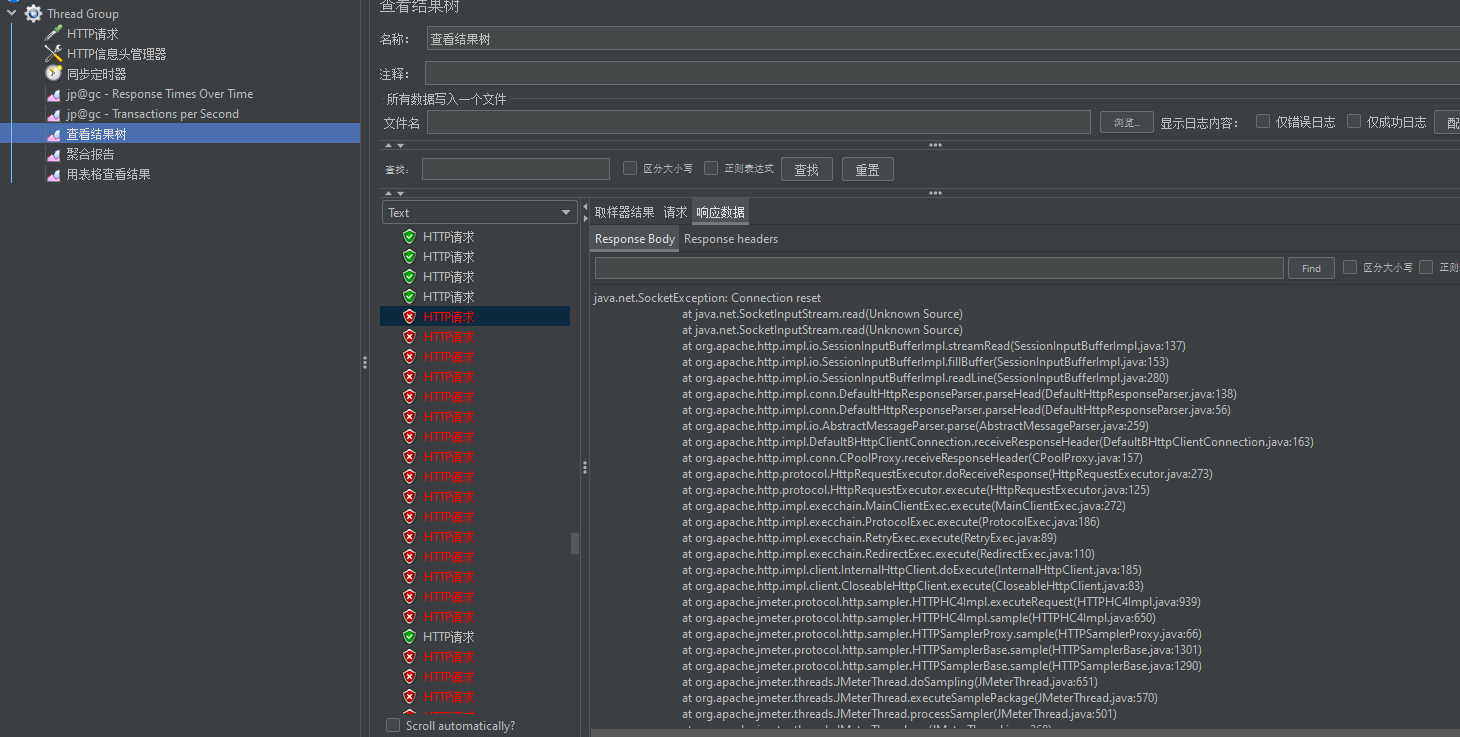This screenshot has height=737, width=1460.
Task: Click the down arrow above the 查找 search row
Action: [400, 146]
